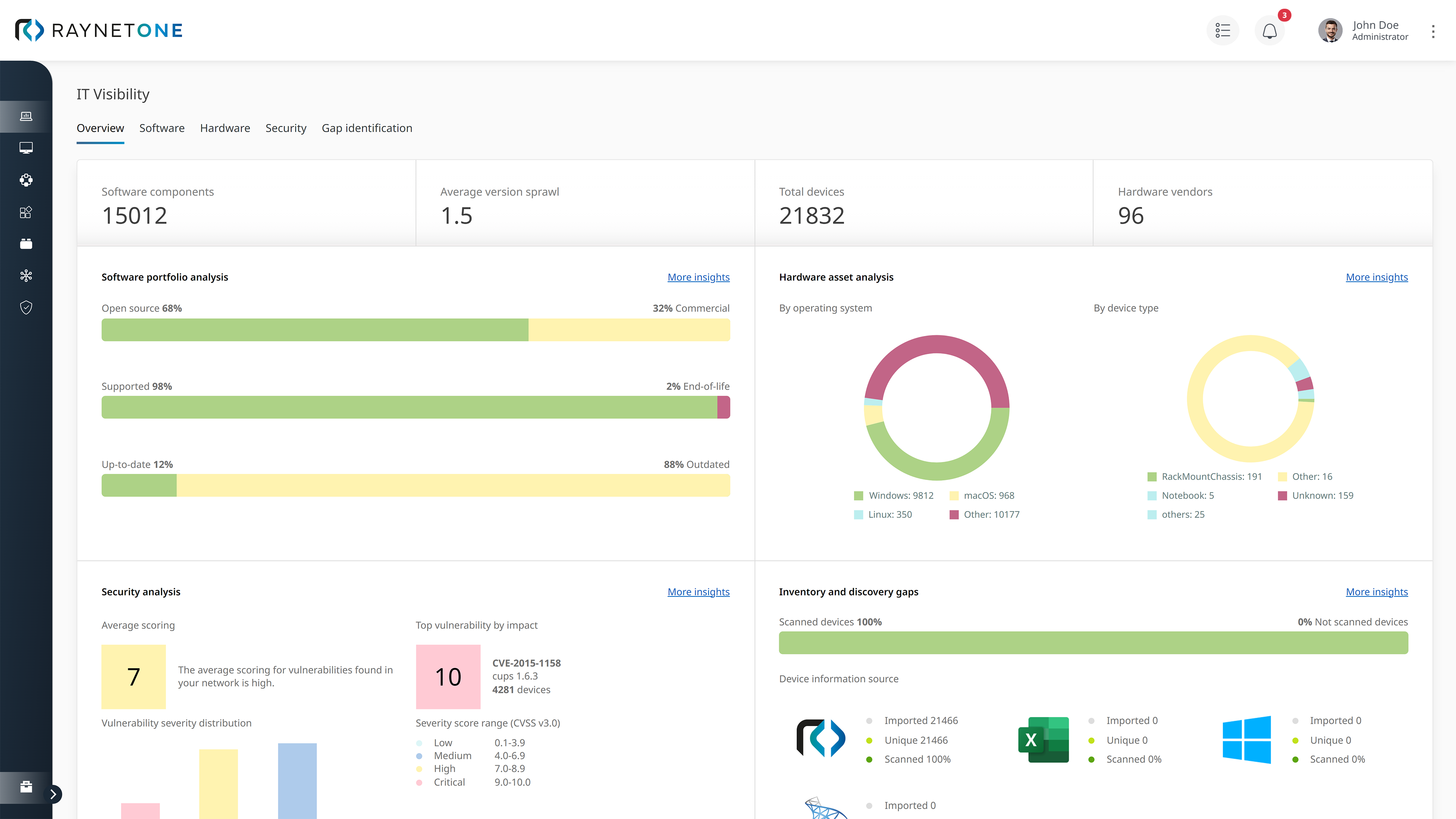Open John Doe profile avatar
Image resolution: width=1456 pixels, height=819 pixels.
(x=1330, y=30)
